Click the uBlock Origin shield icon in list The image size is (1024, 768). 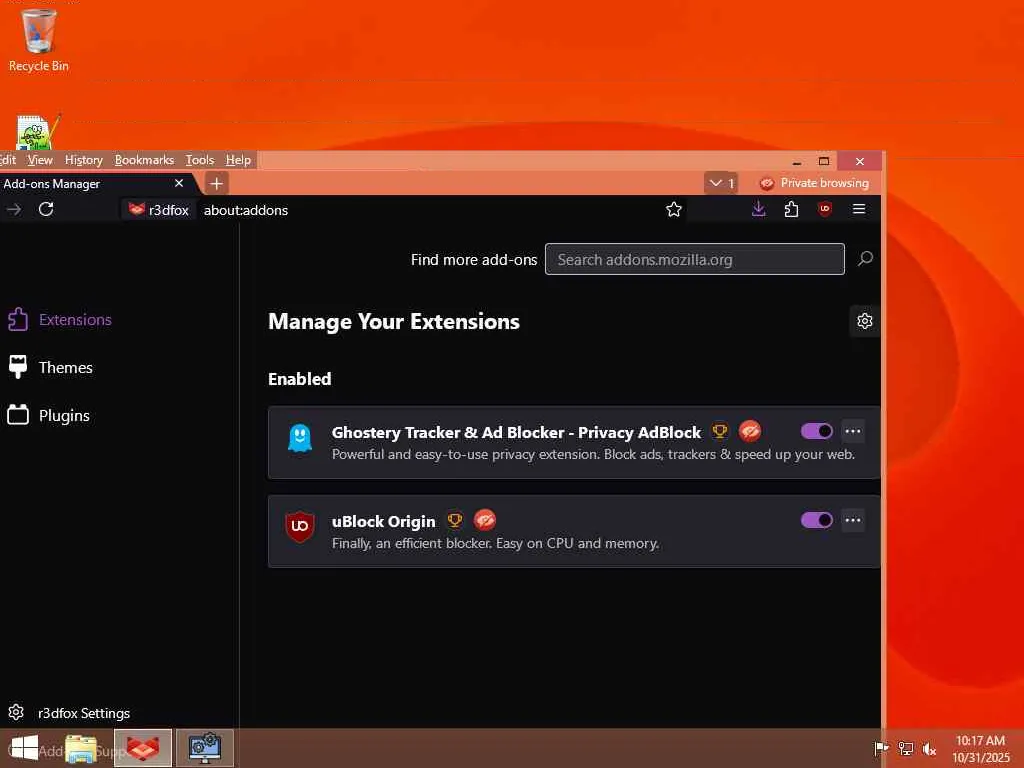(300, 526)
